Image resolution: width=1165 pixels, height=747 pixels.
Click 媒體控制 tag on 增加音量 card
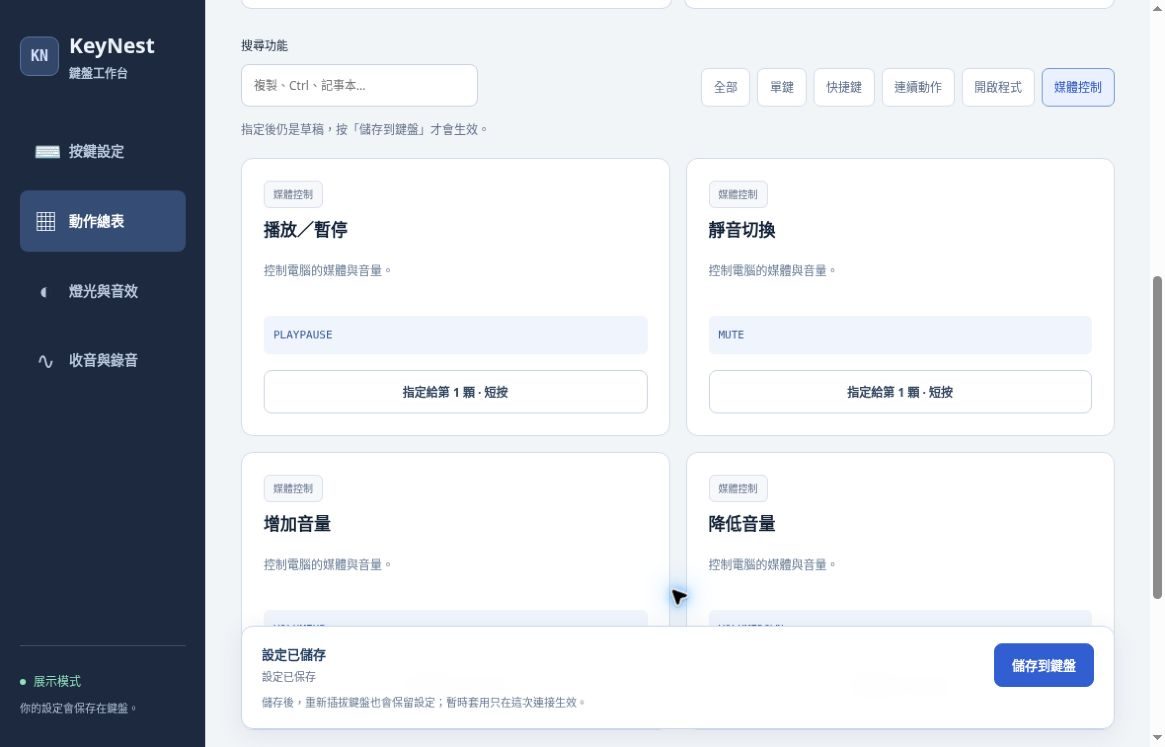293,488
